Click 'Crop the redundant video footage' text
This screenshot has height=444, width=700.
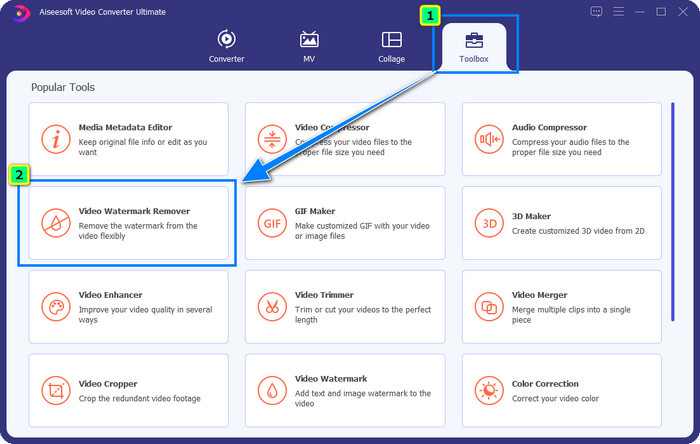click(x=140, y=398)
